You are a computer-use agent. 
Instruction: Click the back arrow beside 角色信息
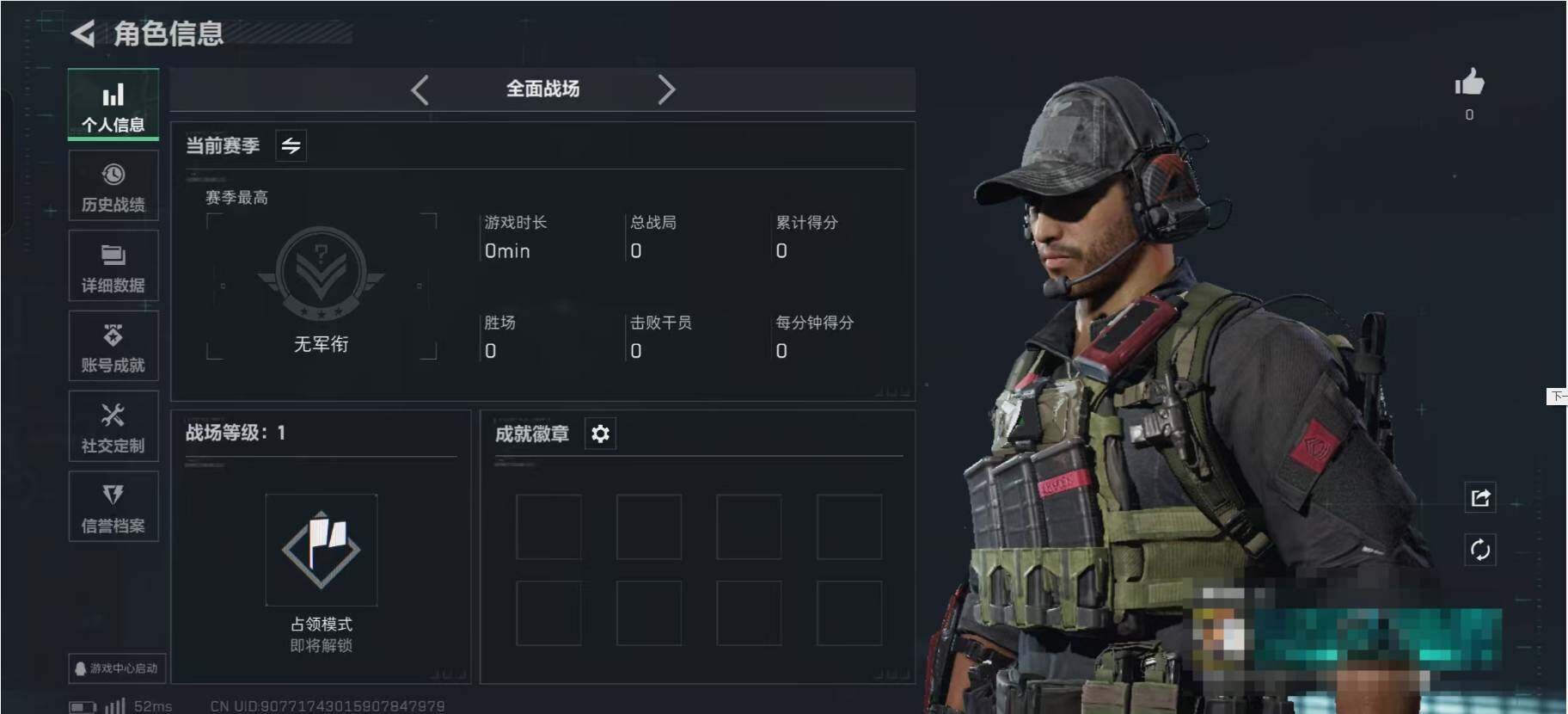click(x=83, y=34)
